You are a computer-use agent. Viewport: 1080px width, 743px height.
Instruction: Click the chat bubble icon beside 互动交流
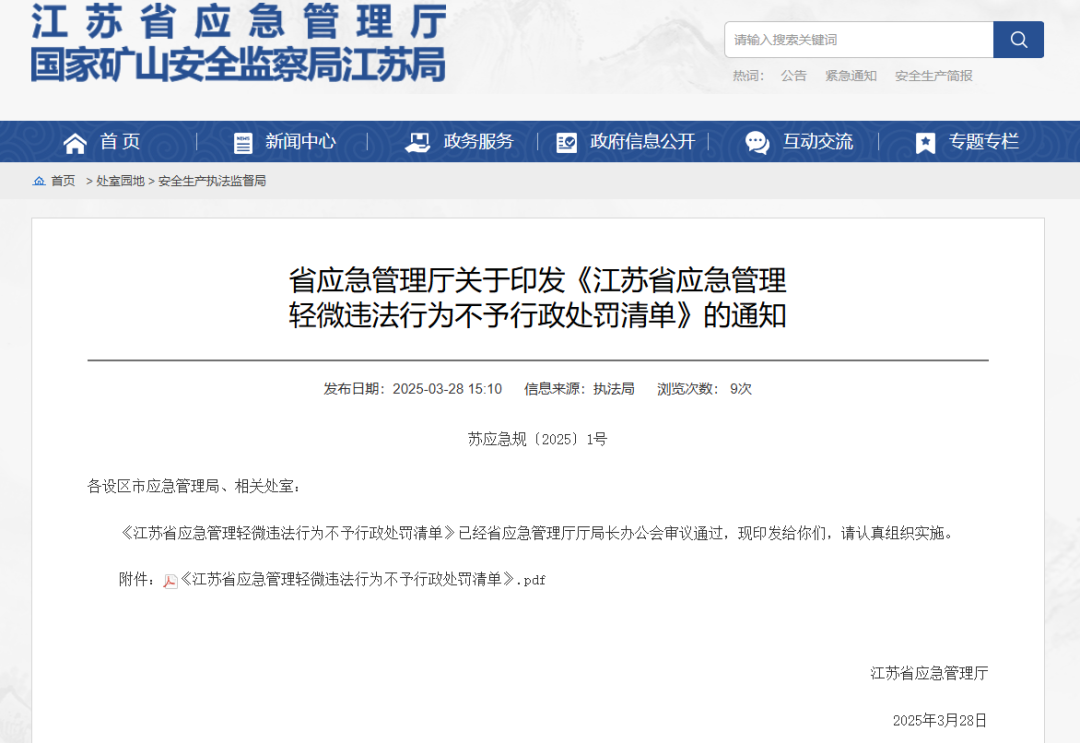[755, 141]
